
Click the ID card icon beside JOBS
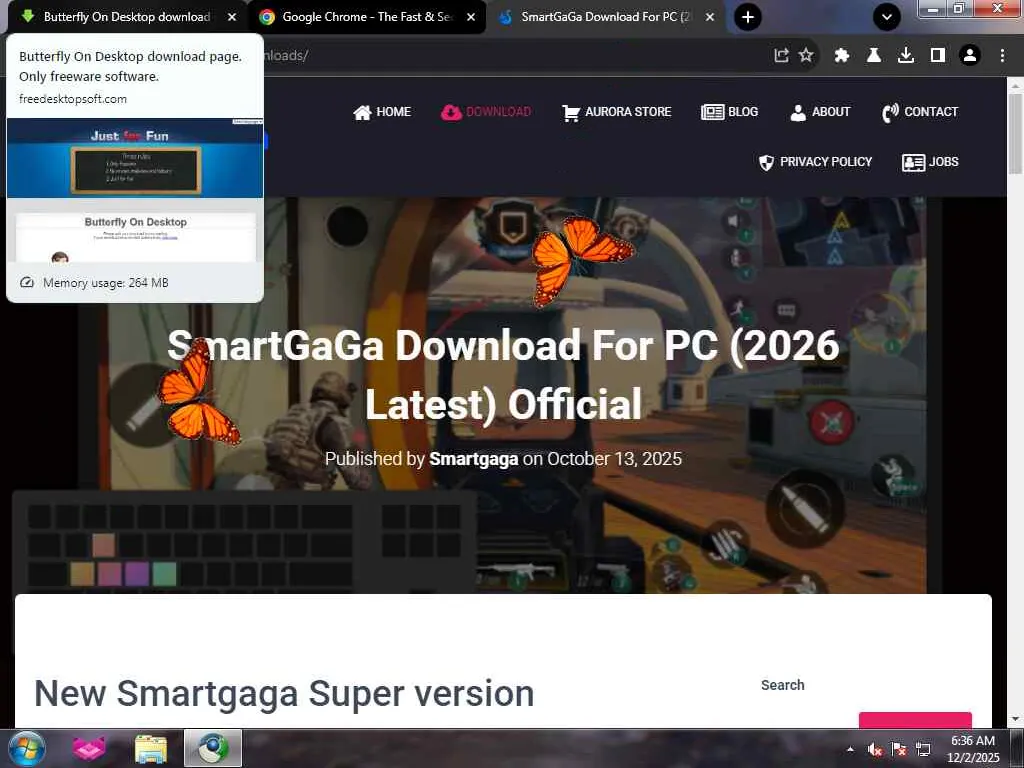(913, 162)
